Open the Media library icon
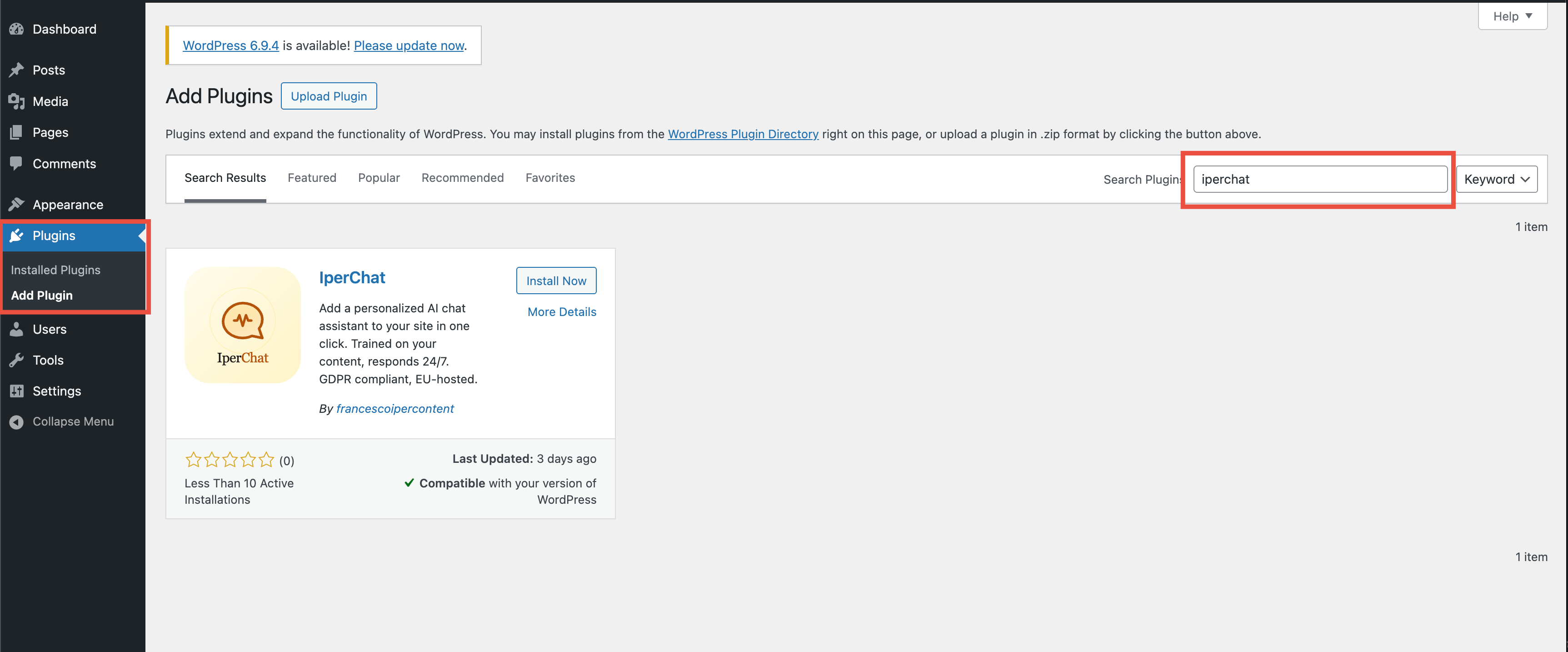 [x=17, y=101]
